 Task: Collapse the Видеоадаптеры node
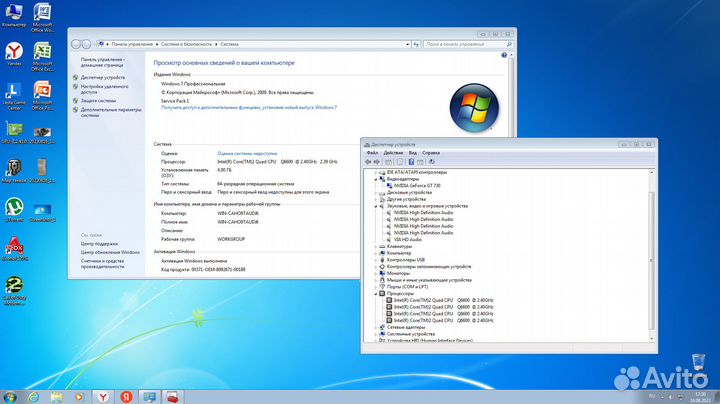[376, 179]
